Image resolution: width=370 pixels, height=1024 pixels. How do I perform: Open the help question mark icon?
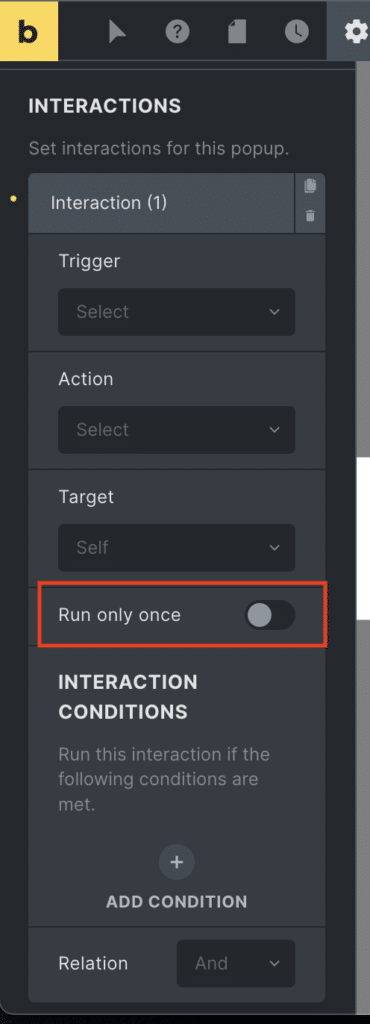(x=177, y=31)
